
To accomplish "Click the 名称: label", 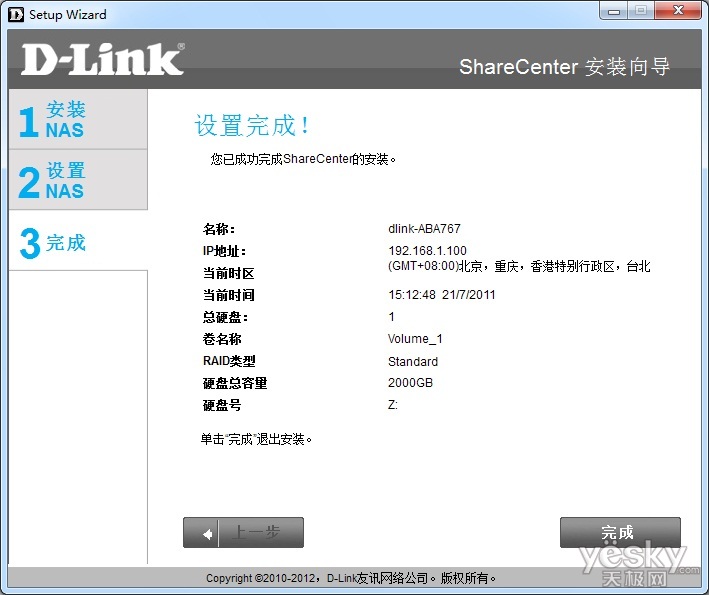I will [219, 229].
